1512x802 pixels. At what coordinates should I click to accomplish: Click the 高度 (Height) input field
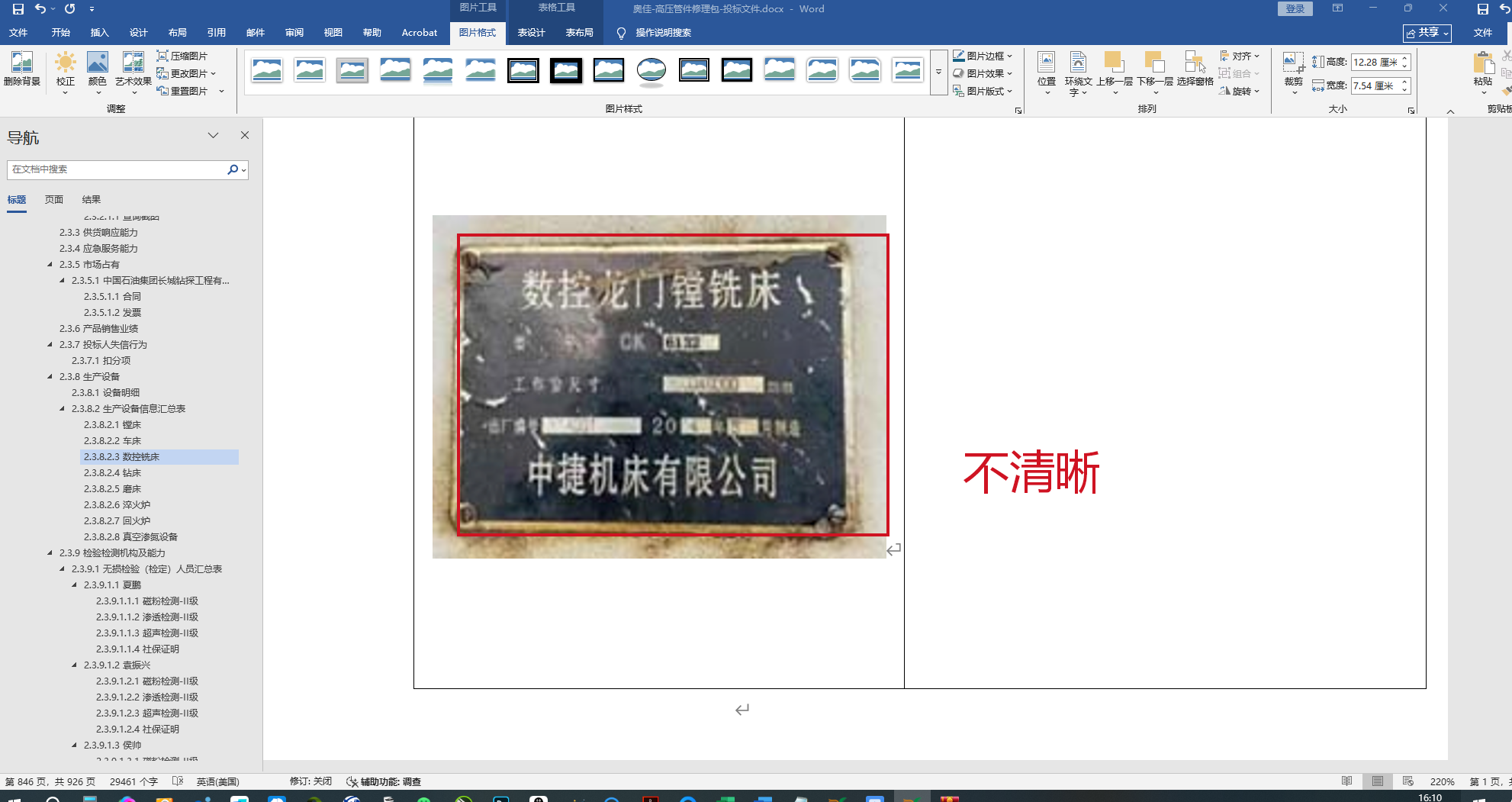click(x=1375, y=63)
